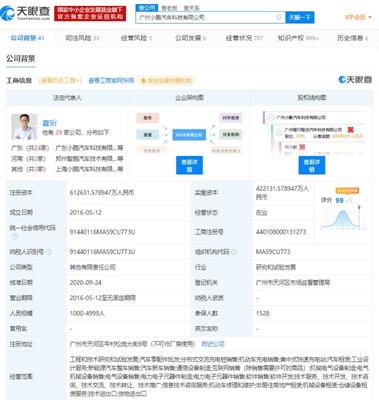Open help icon beside 统一社会信用代码

pyautogui.click(x=14, y=236)
